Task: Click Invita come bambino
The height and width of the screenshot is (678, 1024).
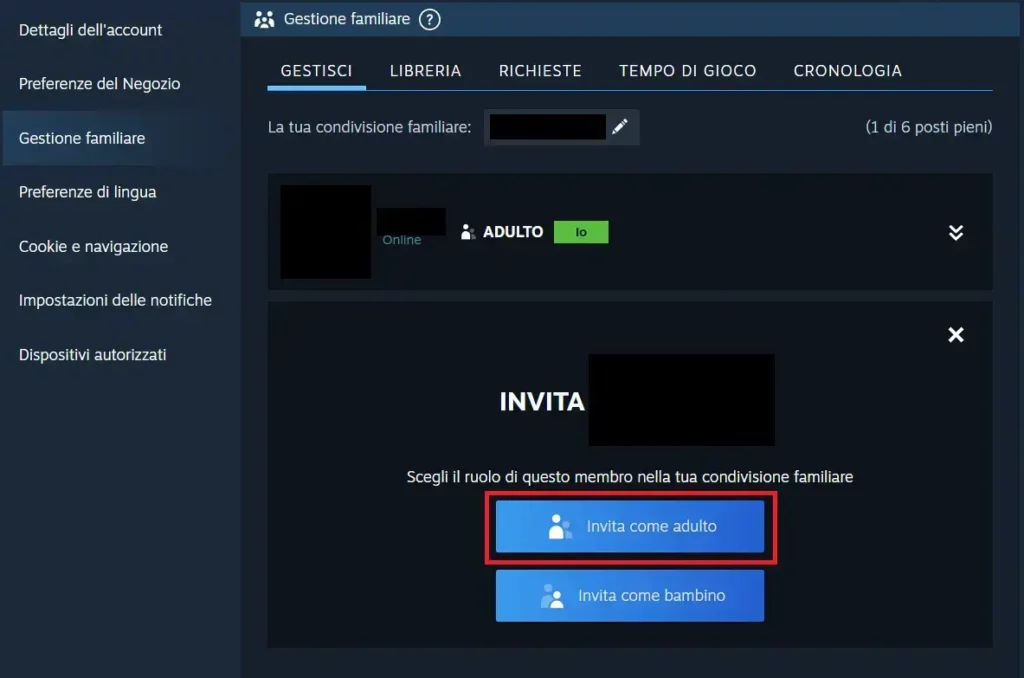Action: [630, 595]
